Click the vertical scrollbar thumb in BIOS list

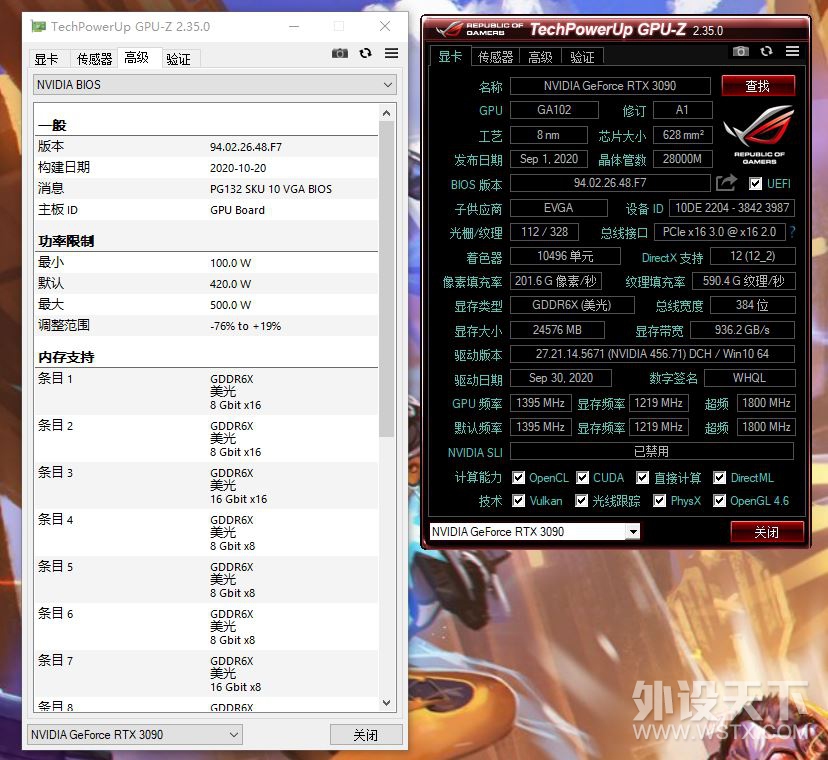(x=387, y=279)
